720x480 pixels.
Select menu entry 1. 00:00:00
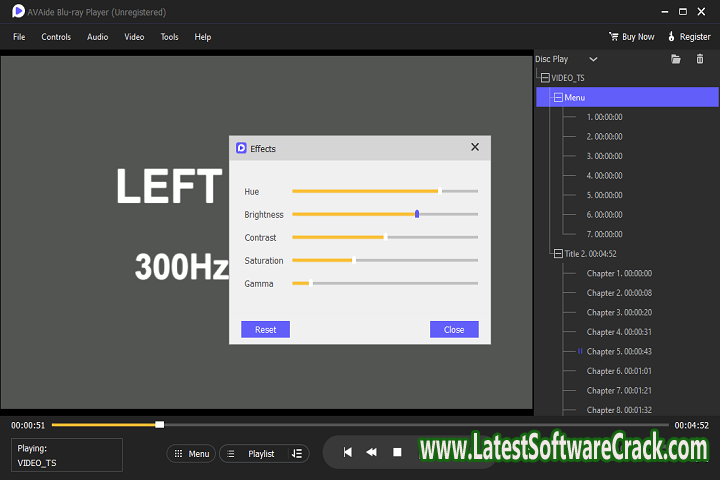click(x=604, y=117)
